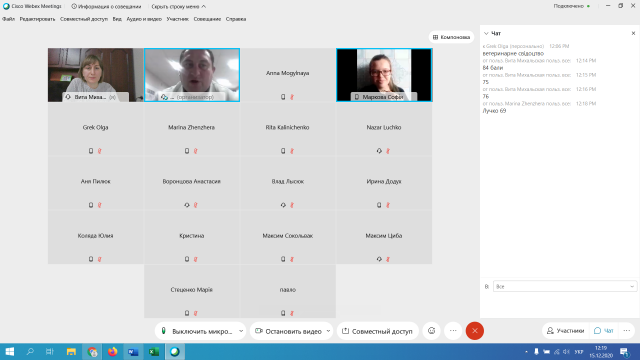Open the Windows notification center icon
Screen dimensions: 640x360
coord(624,351)
